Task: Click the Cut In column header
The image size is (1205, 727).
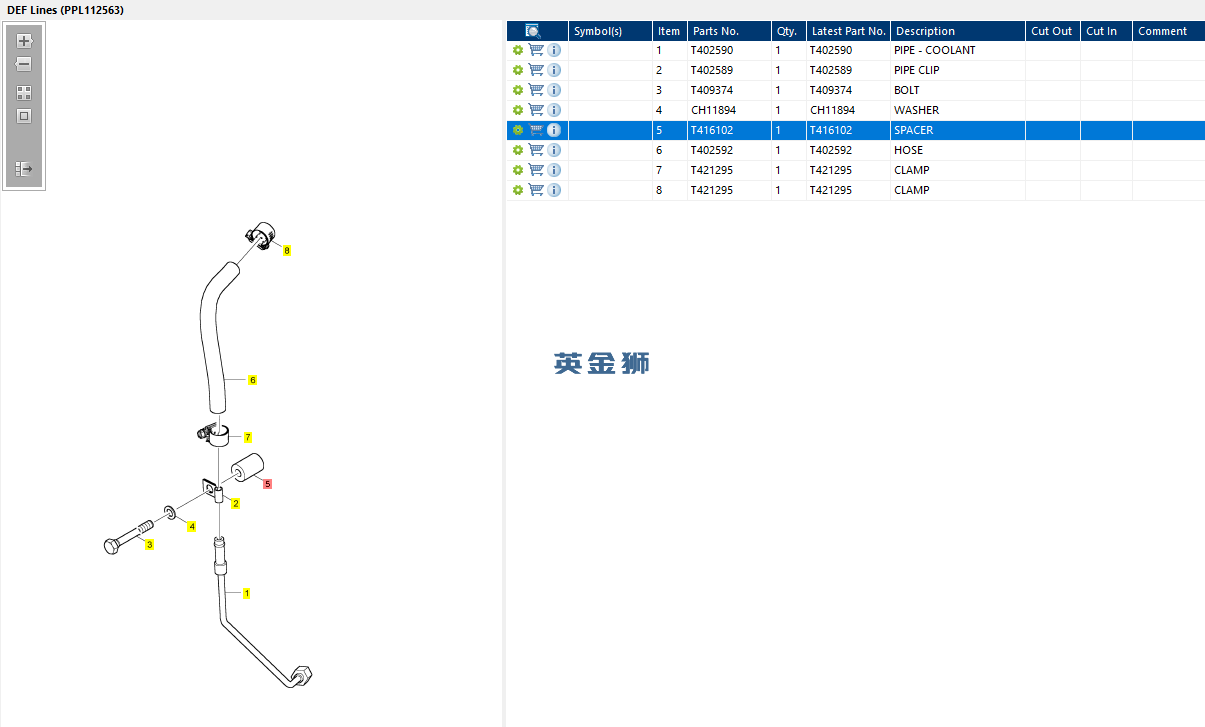Action: tap(1106, 31)
